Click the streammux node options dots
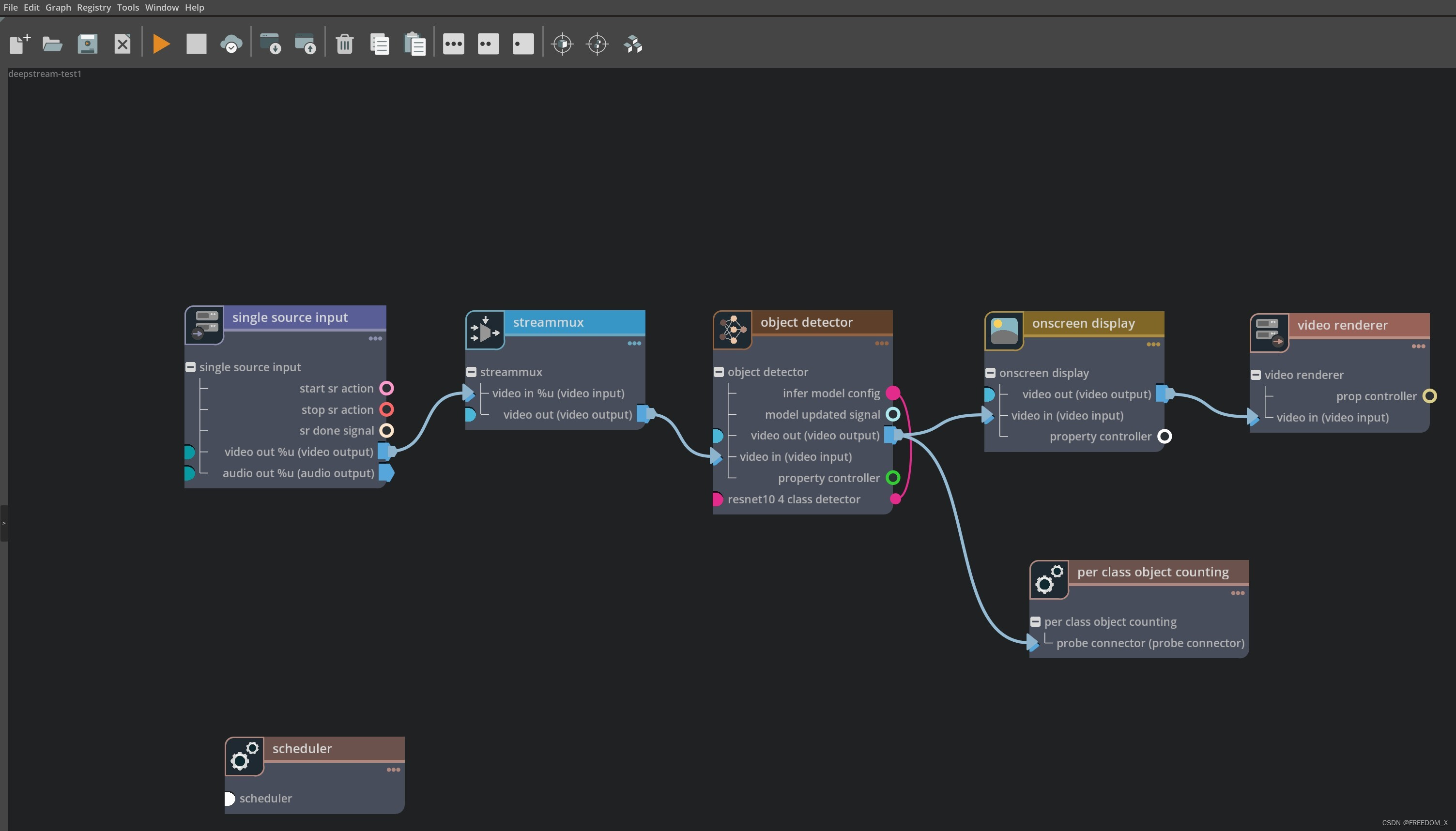This screenshot has width=1456, height=831. point(634,344)
